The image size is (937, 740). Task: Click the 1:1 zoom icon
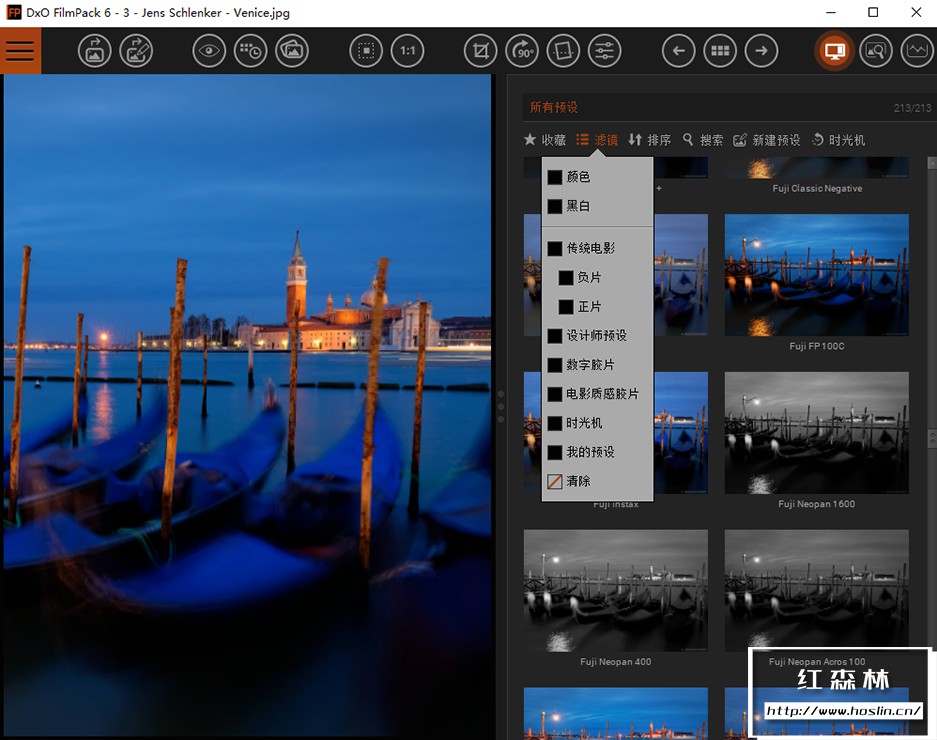pos(407,51)
